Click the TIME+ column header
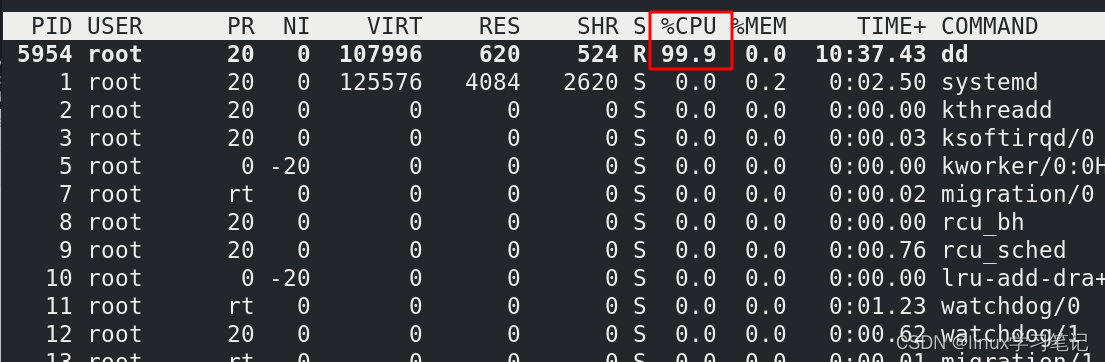The image size is (1105, 362). 891,27
